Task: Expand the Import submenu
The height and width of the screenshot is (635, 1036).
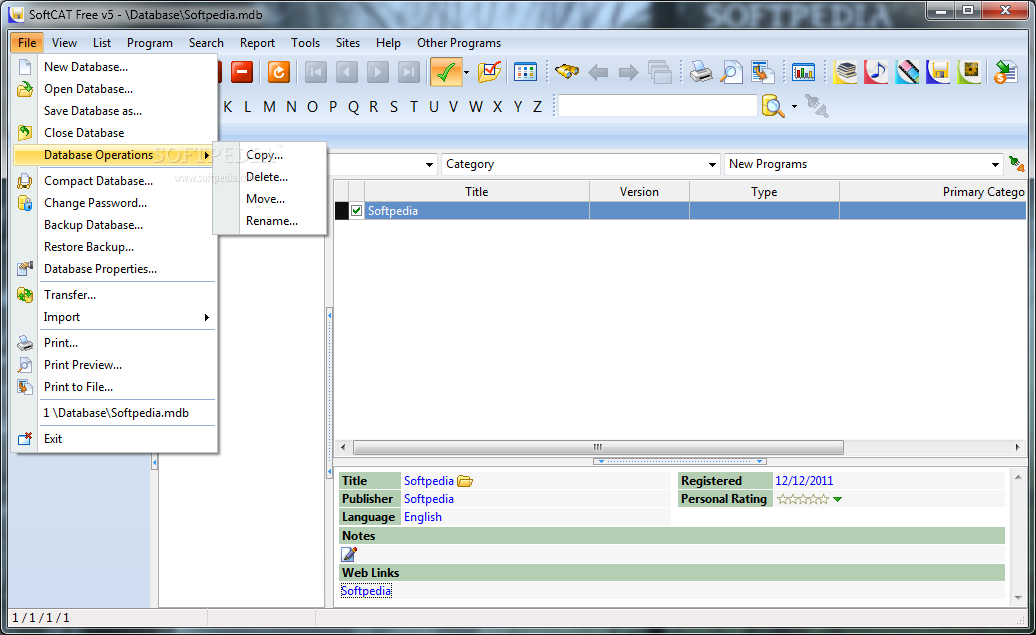Action: (x=115, y=317)
